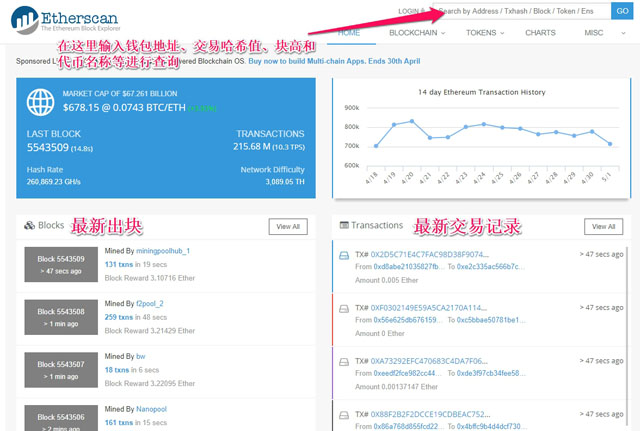Viewport: 640px width, 431px height.
Task: Click Amount 0.00137147 Ether text
Action: click(396, 387)
